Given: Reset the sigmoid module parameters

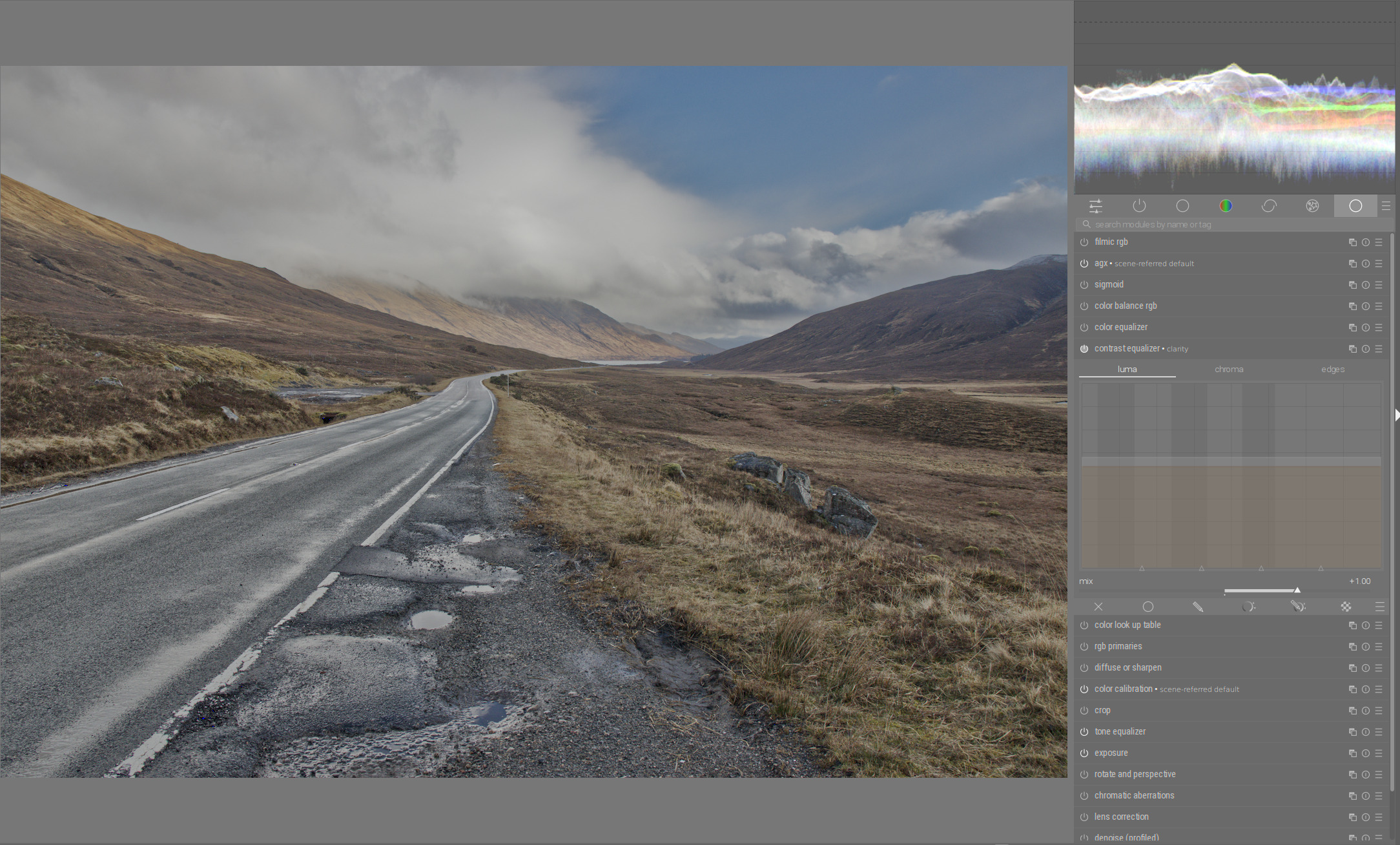Looking at the screenshot, I should (1366, 285).
